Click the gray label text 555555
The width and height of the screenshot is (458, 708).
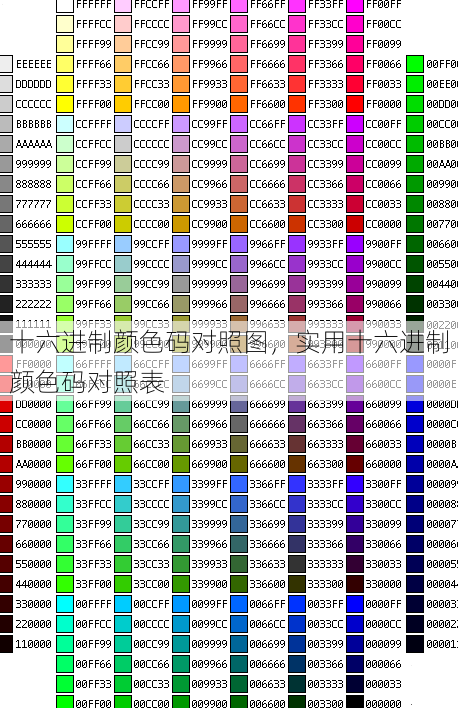click(34, 244)
